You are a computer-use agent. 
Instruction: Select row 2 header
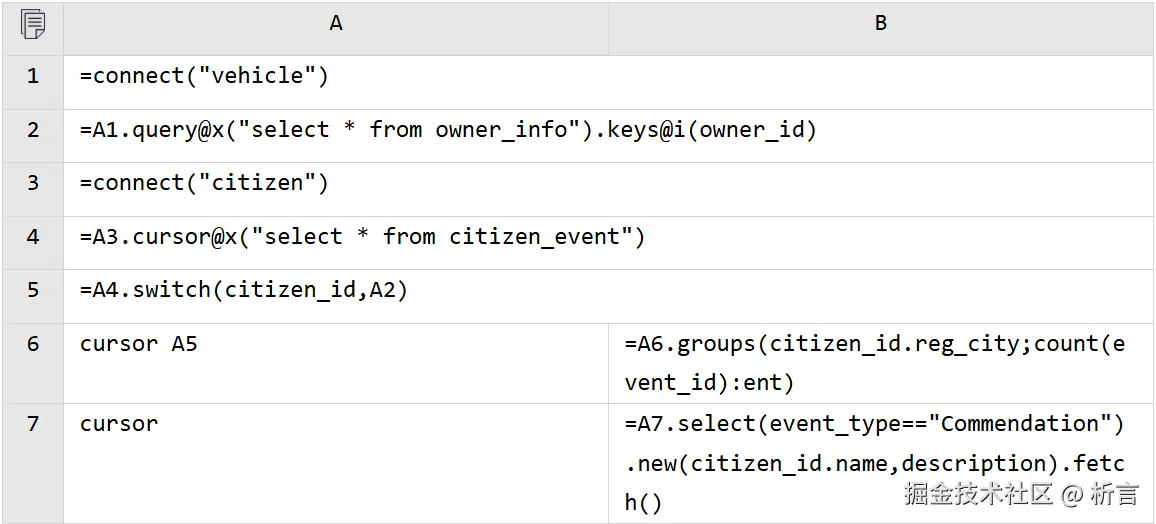coord(32,130)
